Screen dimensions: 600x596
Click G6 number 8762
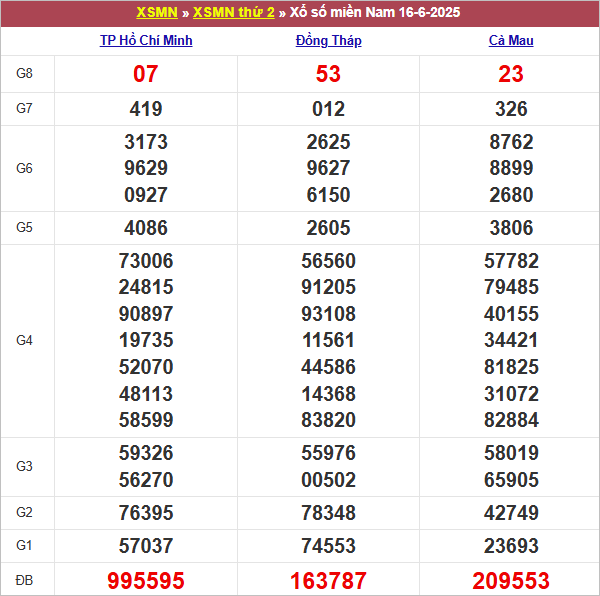[511, 142]
